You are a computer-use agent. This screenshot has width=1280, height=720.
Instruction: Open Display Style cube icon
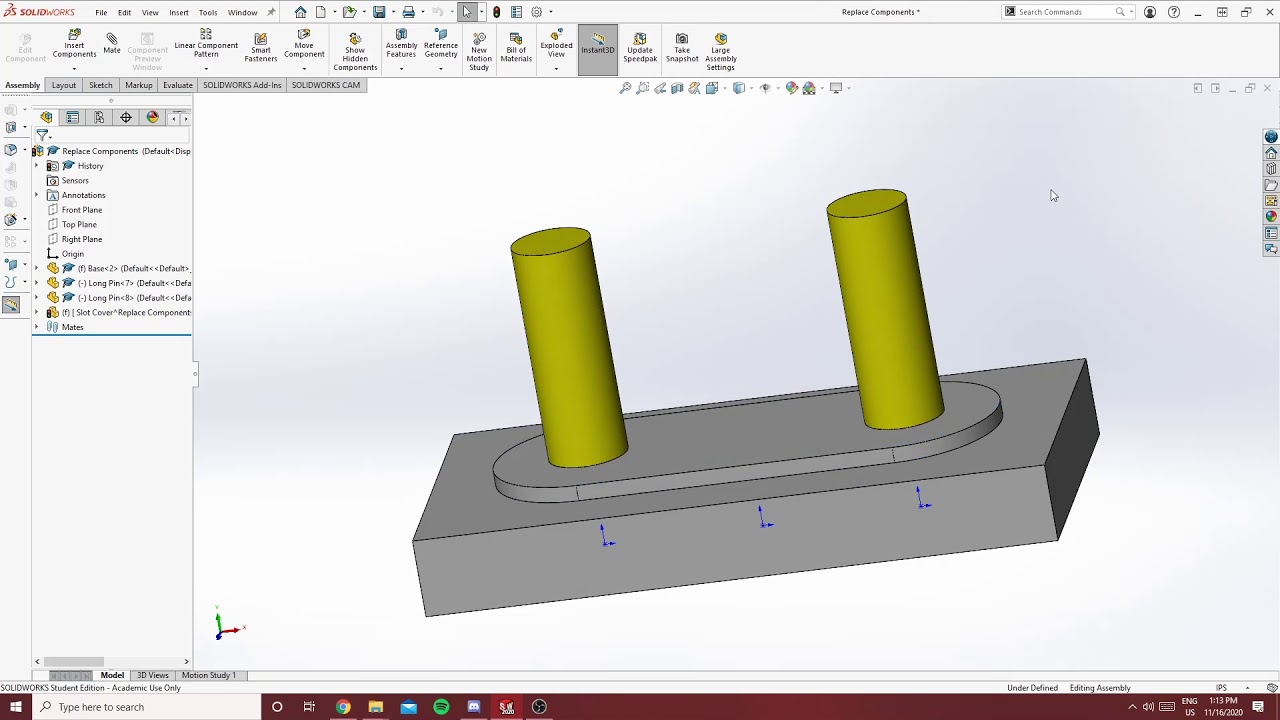tap(739, 88)
